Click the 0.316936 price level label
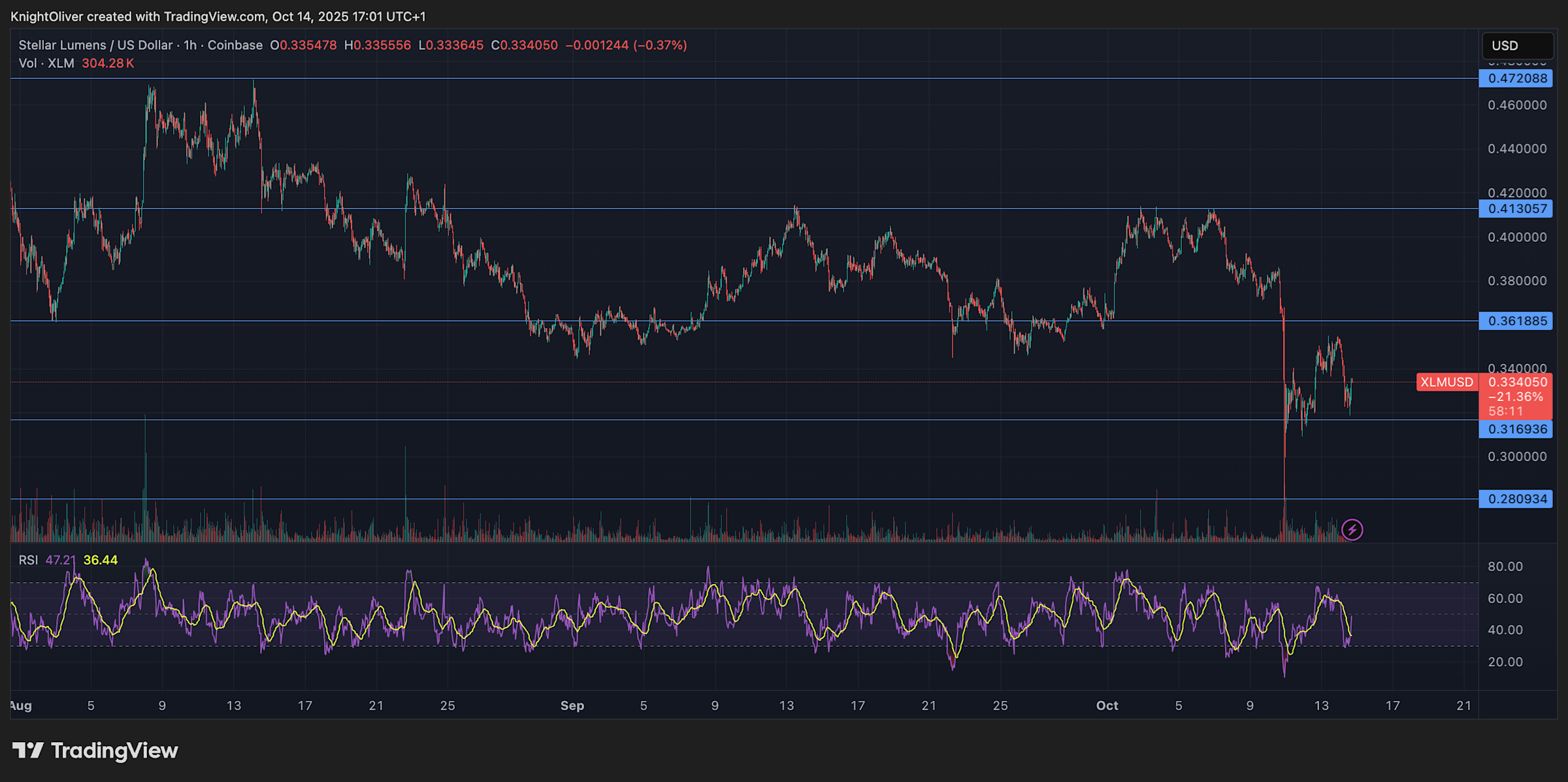 tap(1516, 429)
